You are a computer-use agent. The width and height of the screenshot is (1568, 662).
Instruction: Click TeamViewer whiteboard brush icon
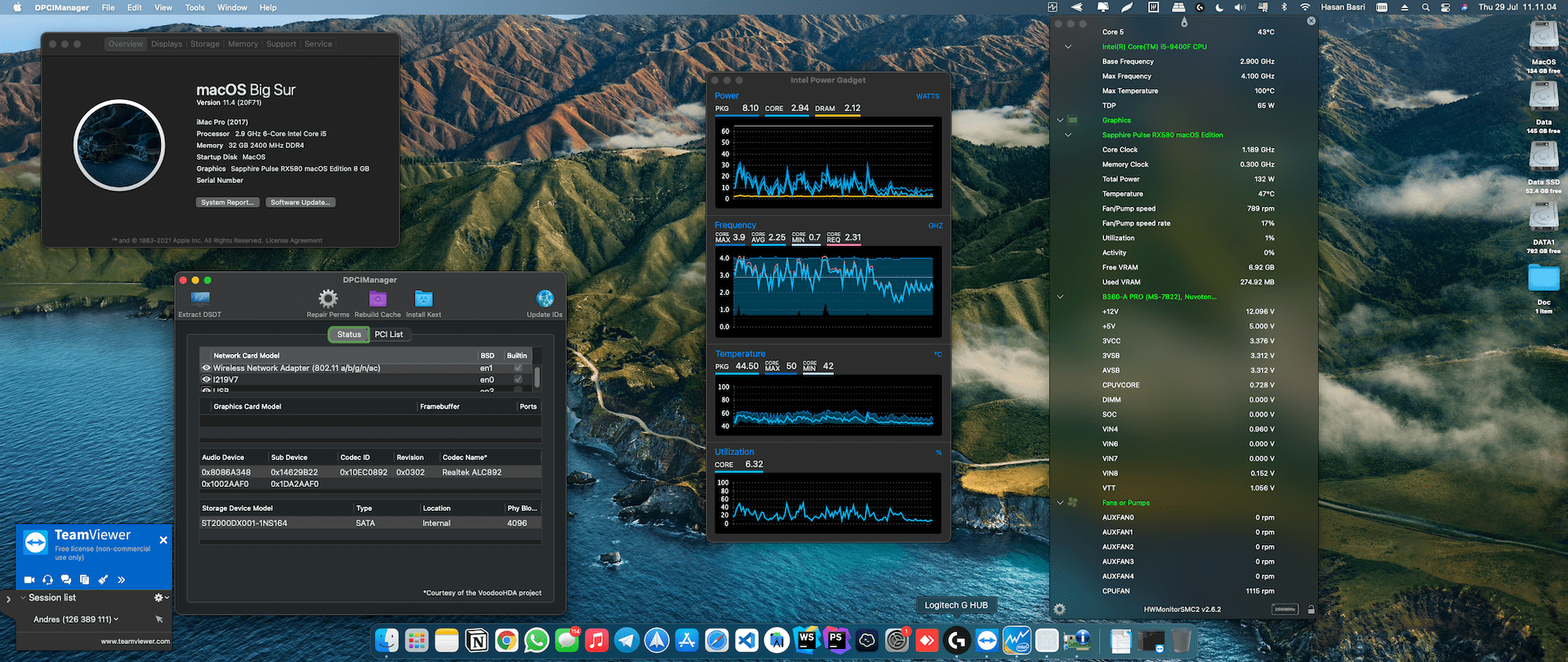point(103,579)
